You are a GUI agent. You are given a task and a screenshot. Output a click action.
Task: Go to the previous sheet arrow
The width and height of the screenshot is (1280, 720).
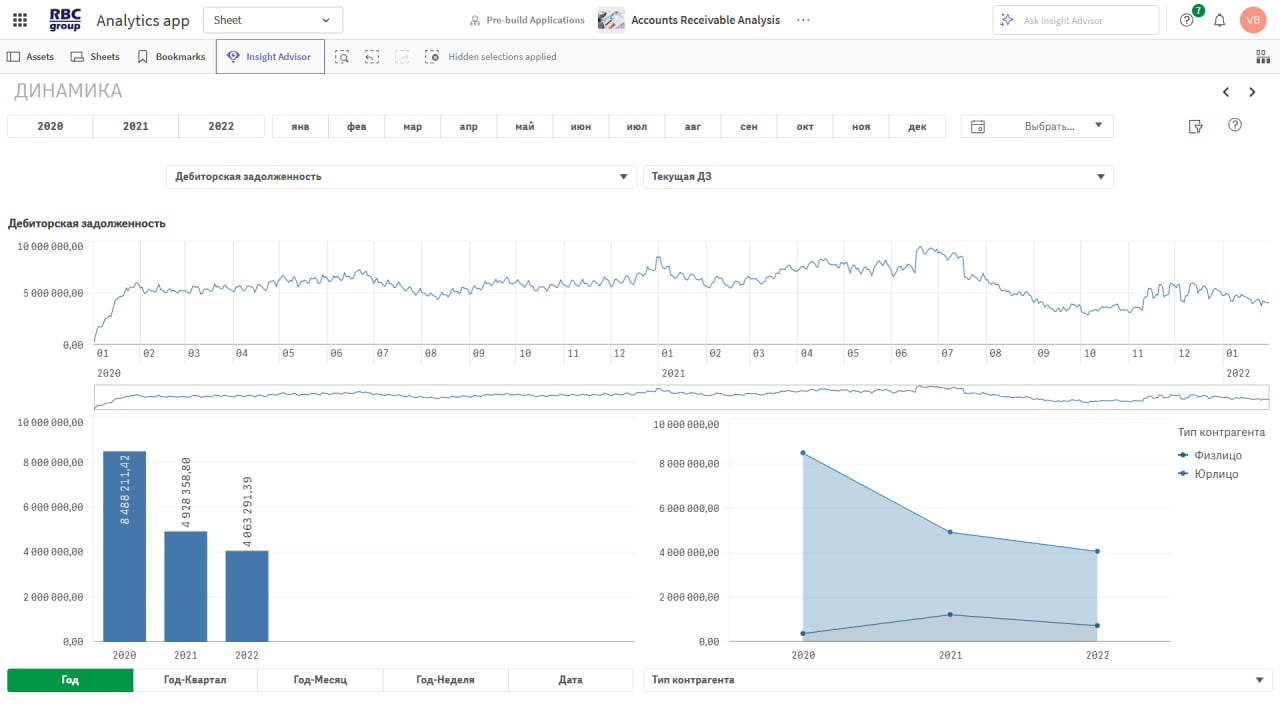1226,92
